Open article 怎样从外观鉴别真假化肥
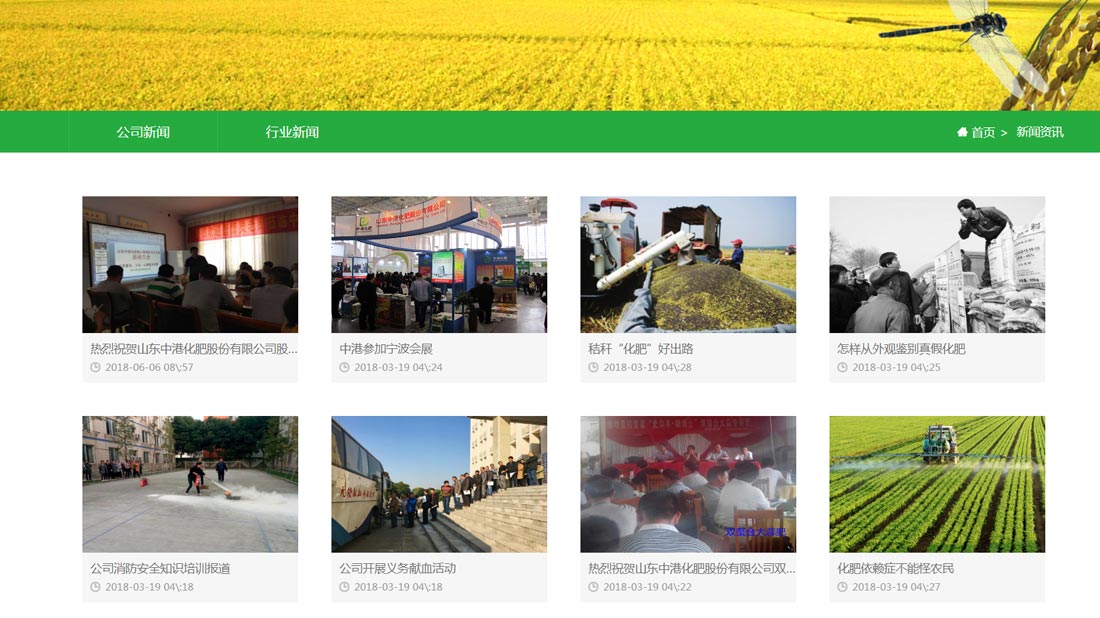 coord(901,349)
